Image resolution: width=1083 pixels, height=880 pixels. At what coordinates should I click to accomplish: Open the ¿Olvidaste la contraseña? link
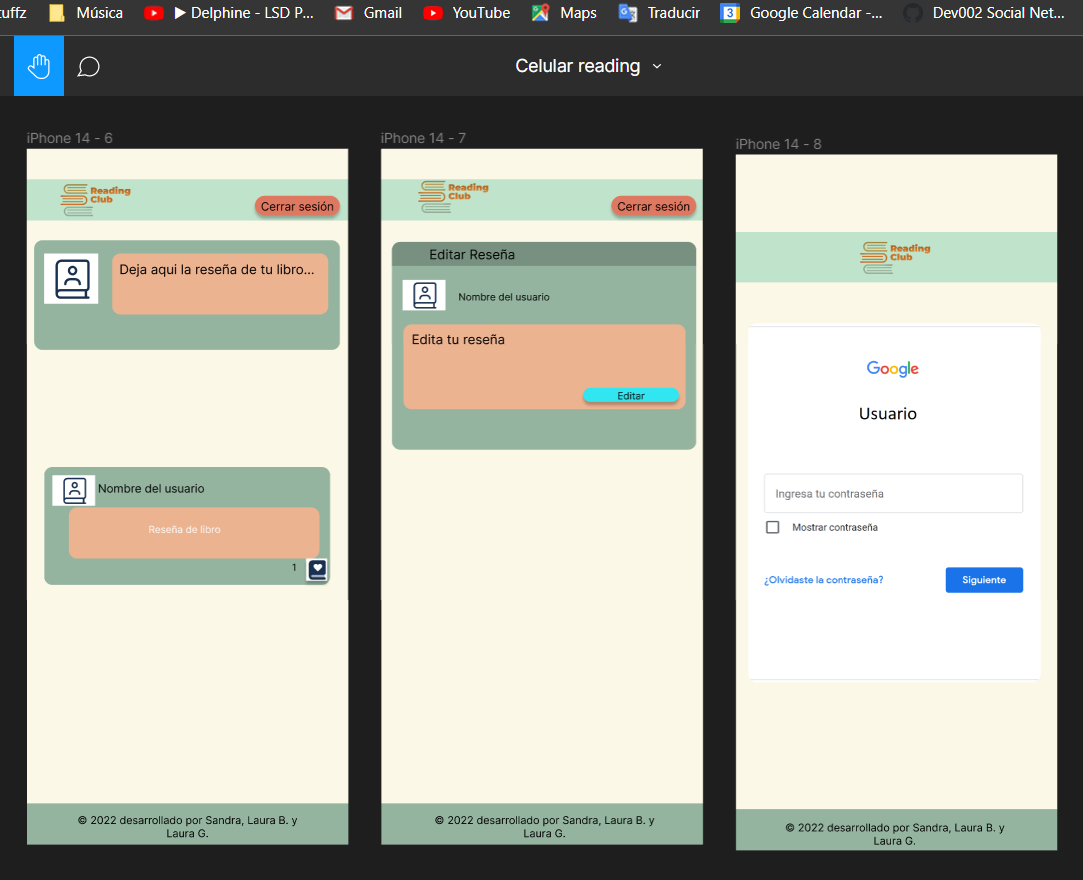[x=823, y=579]
